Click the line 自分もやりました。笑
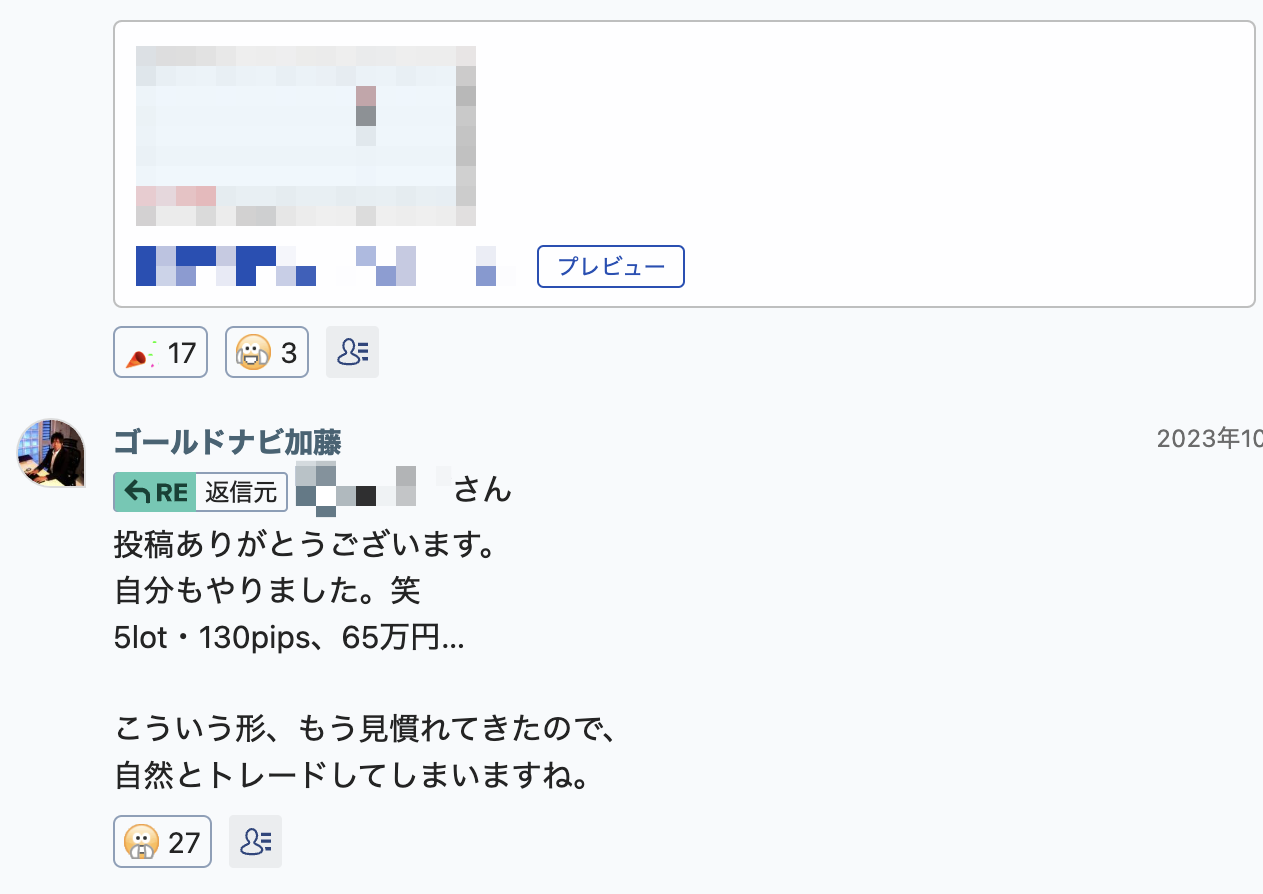The height and width of the screenshot is (894, 1263). pyautogui.click(x=267, y=591)
